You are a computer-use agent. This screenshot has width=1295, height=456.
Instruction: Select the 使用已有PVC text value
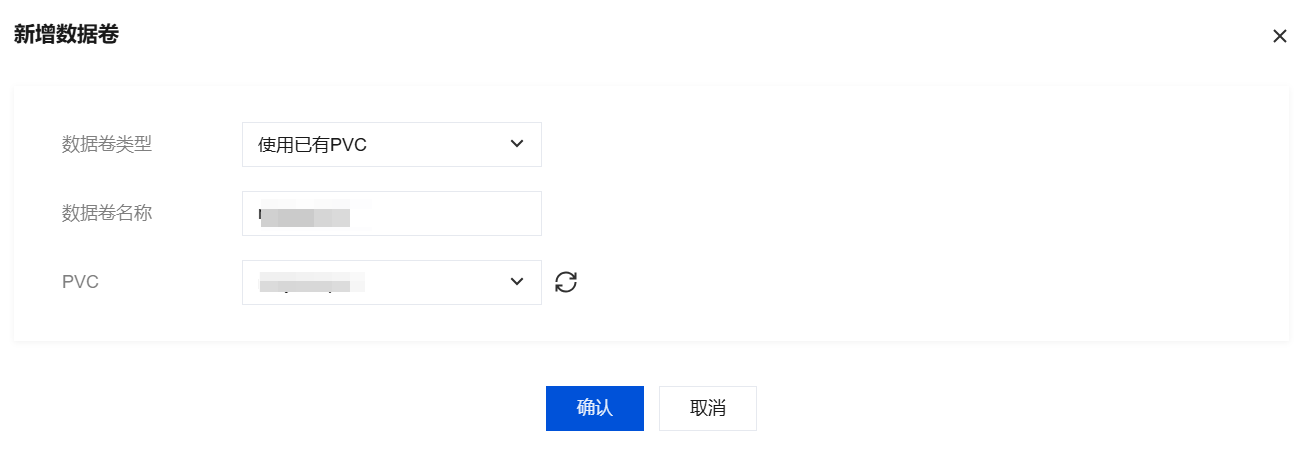[313, 145]
